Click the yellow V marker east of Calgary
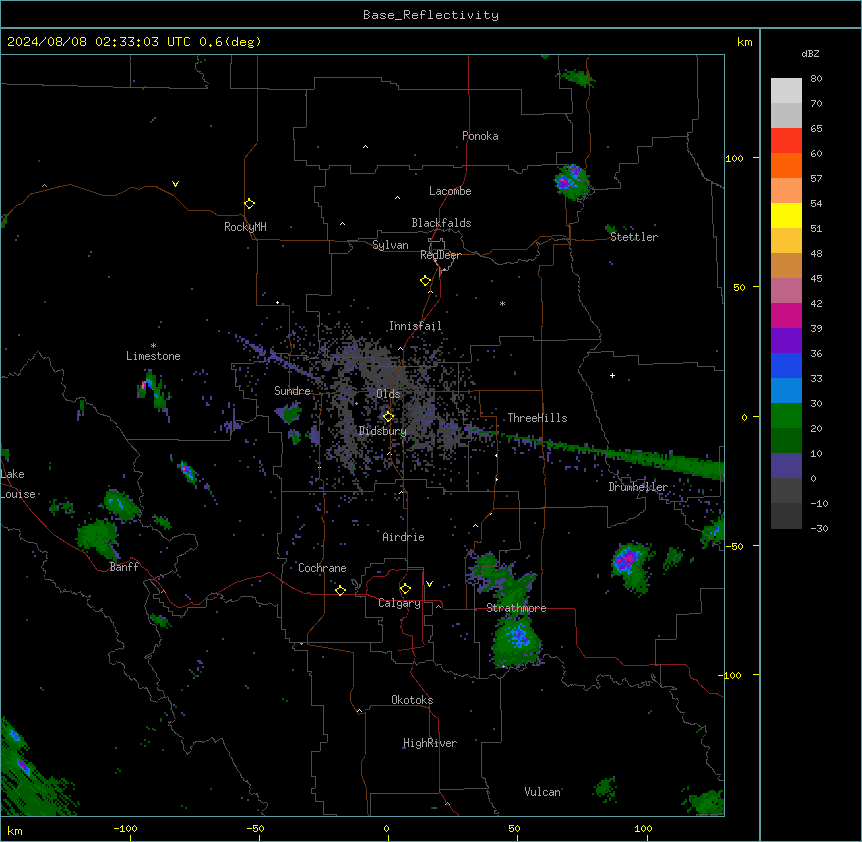862x842 pixels. coord(429,584)
